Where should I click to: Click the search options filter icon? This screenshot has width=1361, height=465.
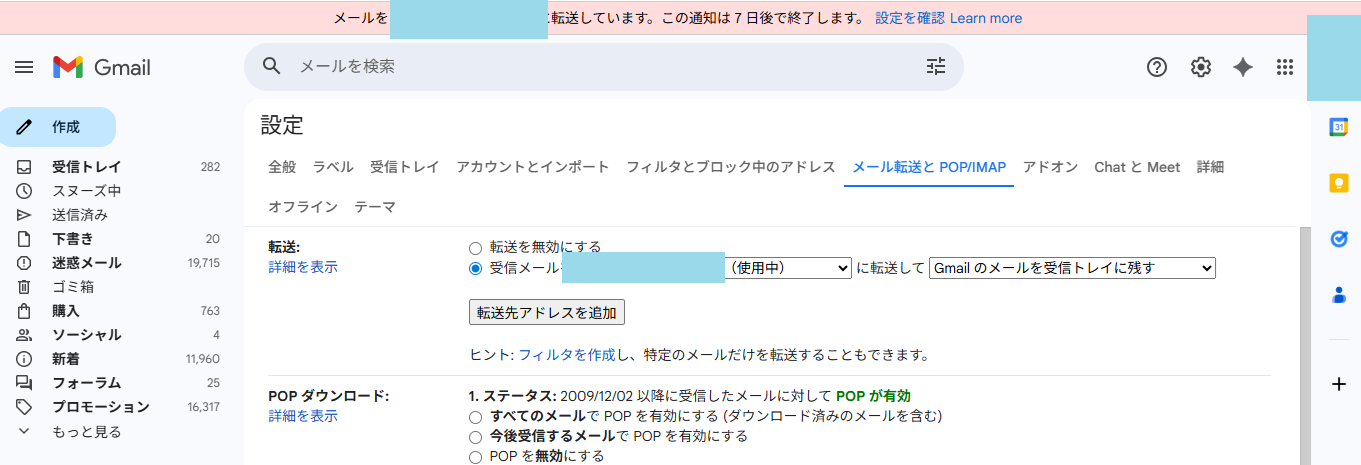[x=935, y=67]
